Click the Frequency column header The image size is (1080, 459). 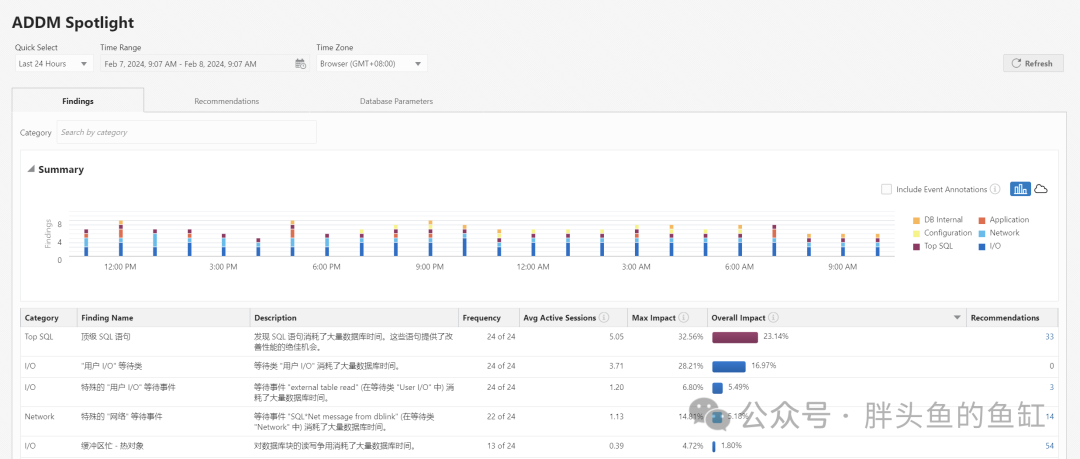coord(489,318)
